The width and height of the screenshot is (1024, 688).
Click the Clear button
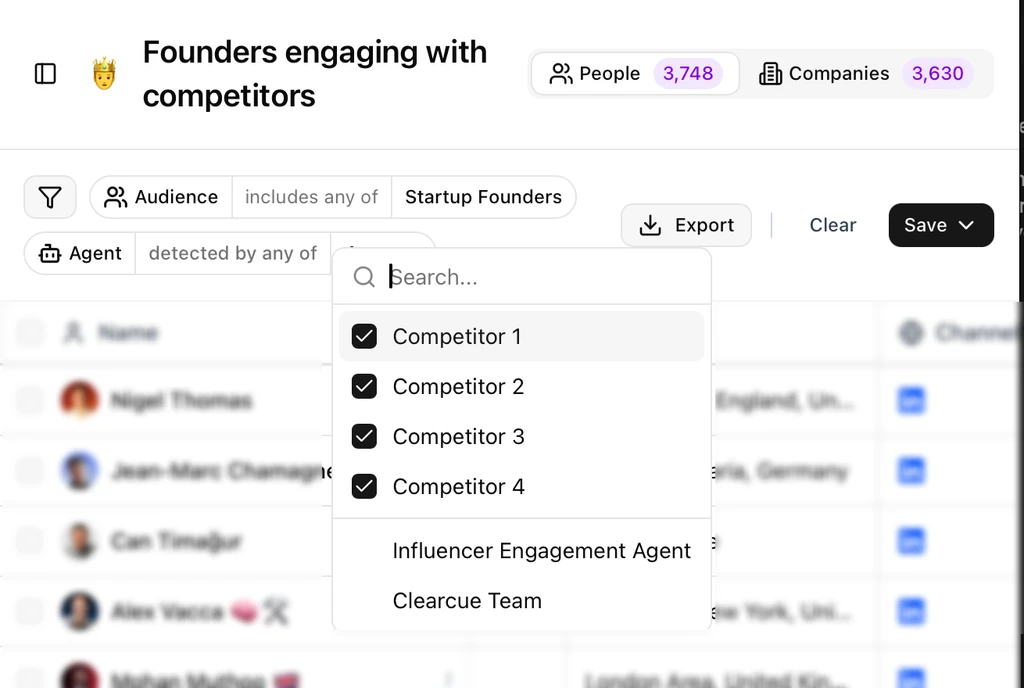pos(833,225)
